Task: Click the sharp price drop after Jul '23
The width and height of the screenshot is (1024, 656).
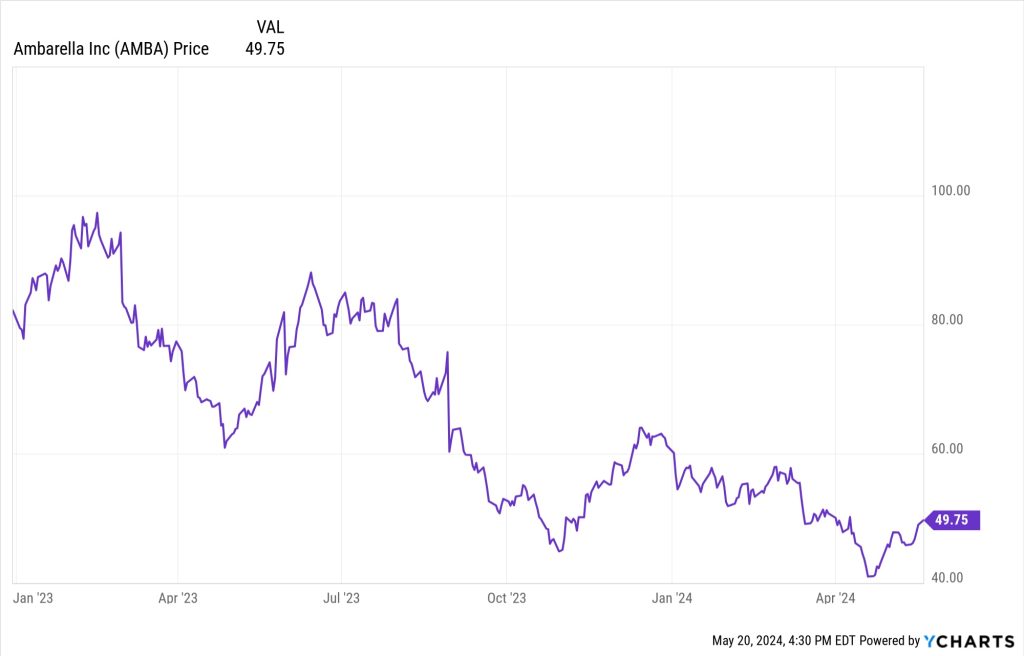Action: pyautogui.click(x=448, y=400)
